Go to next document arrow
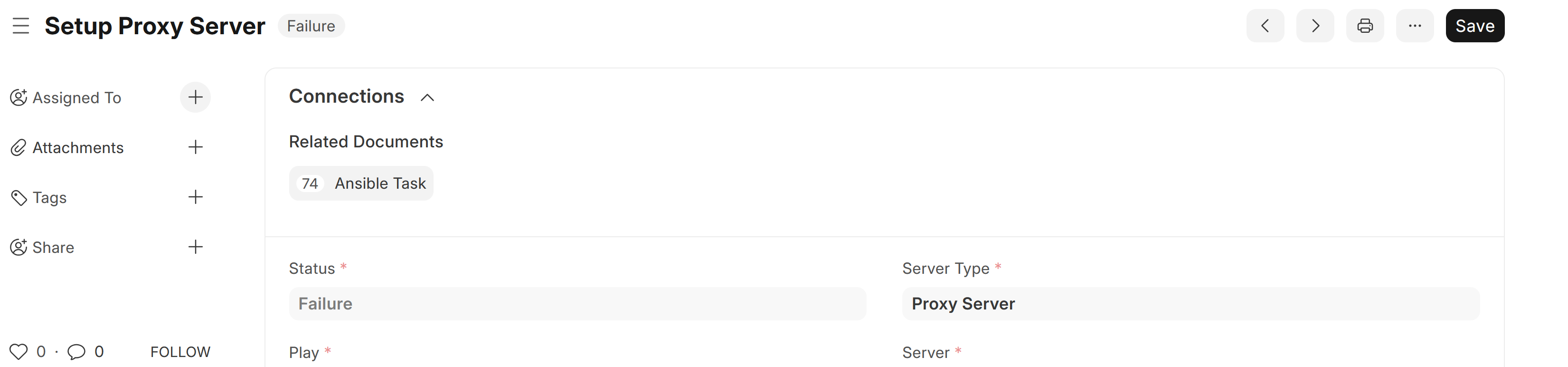The image size is (1568, 367). click(x=1315, y=26)
